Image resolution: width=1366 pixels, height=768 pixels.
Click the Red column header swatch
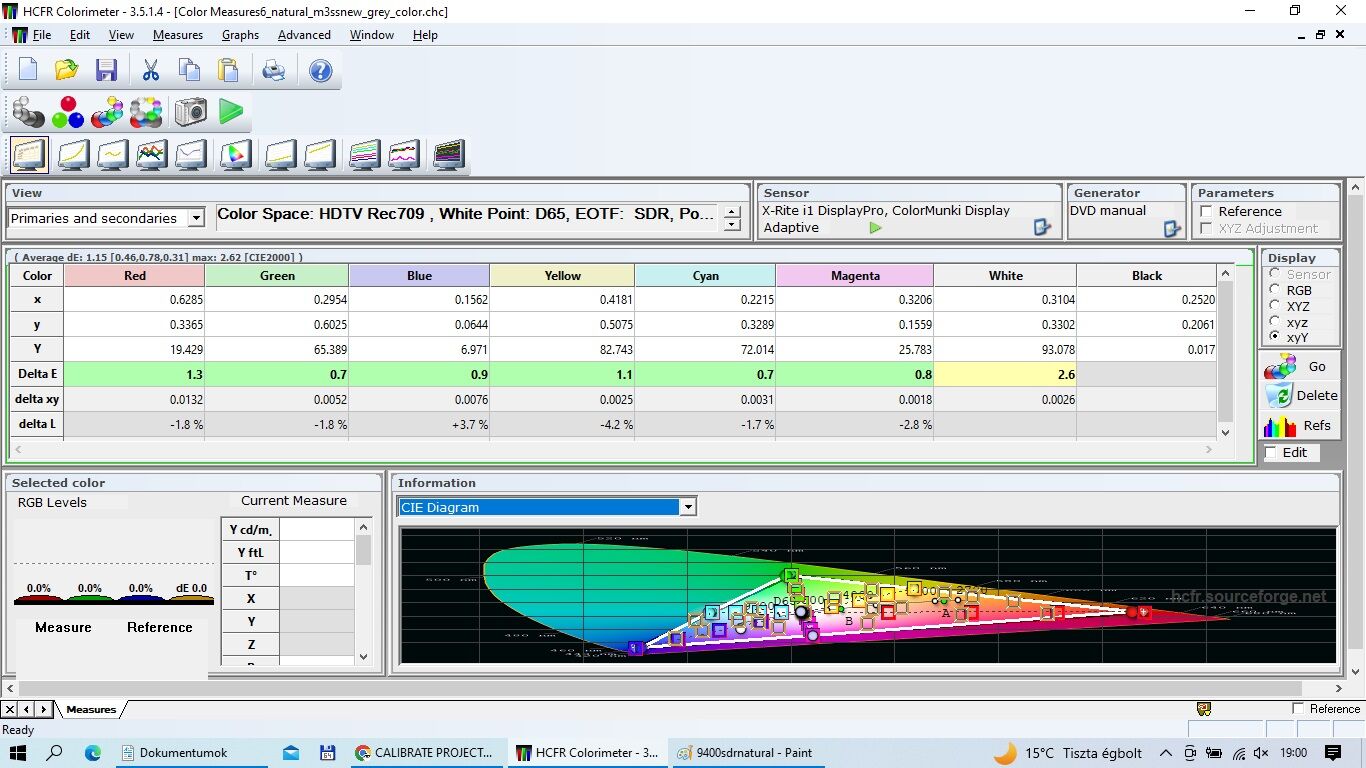click(x=134, y=276)
